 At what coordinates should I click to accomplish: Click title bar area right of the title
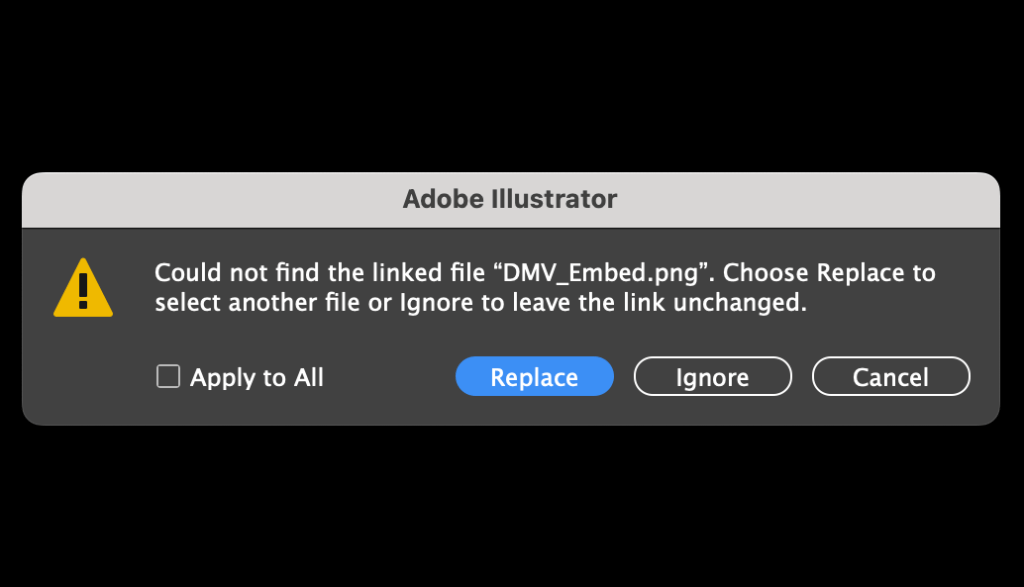point(820,199)
